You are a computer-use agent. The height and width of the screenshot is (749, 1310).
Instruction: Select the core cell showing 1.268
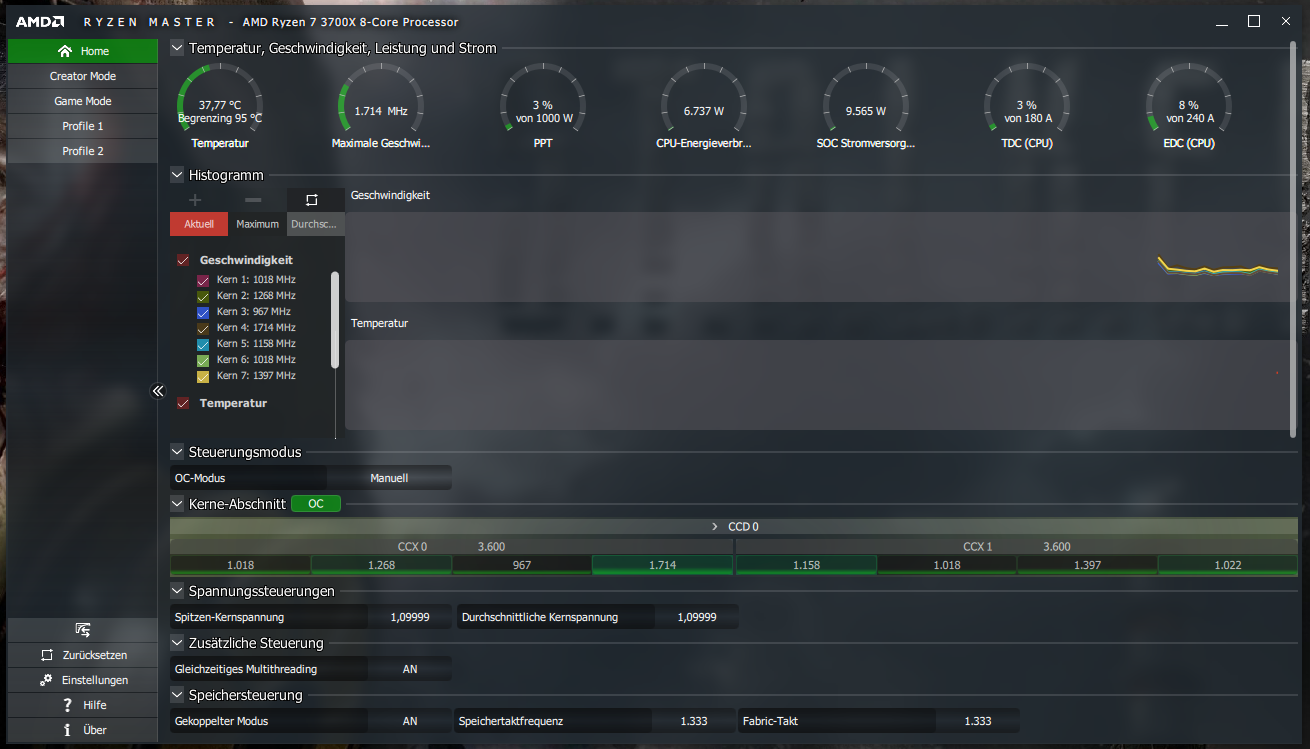(x=381, y=565)
